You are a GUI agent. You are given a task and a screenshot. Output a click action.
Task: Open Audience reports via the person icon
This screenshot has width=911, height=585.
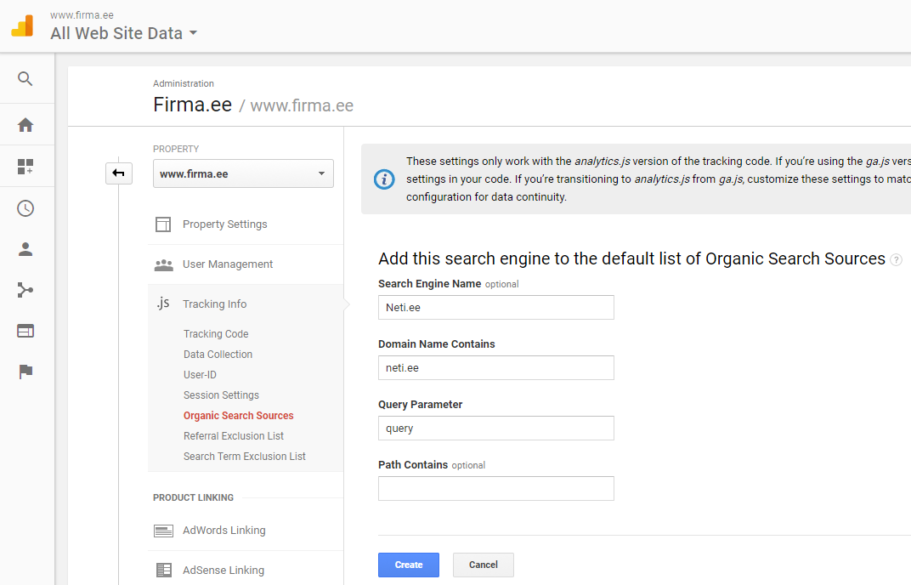tap(26, 249)
